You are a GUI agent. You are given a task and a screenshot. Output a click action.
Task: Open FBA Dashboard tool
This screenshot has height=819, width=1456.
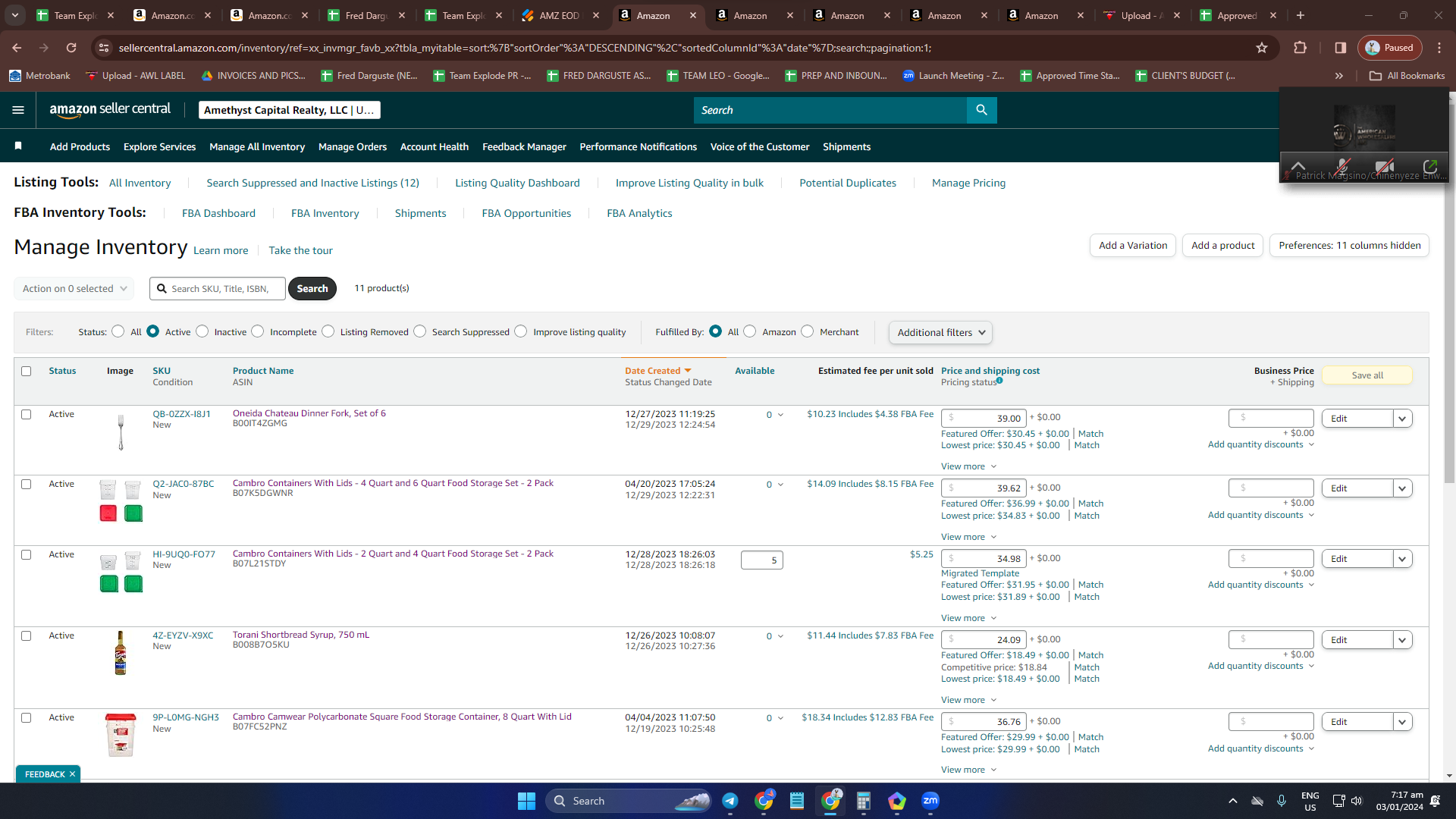(x=218, y=213)
